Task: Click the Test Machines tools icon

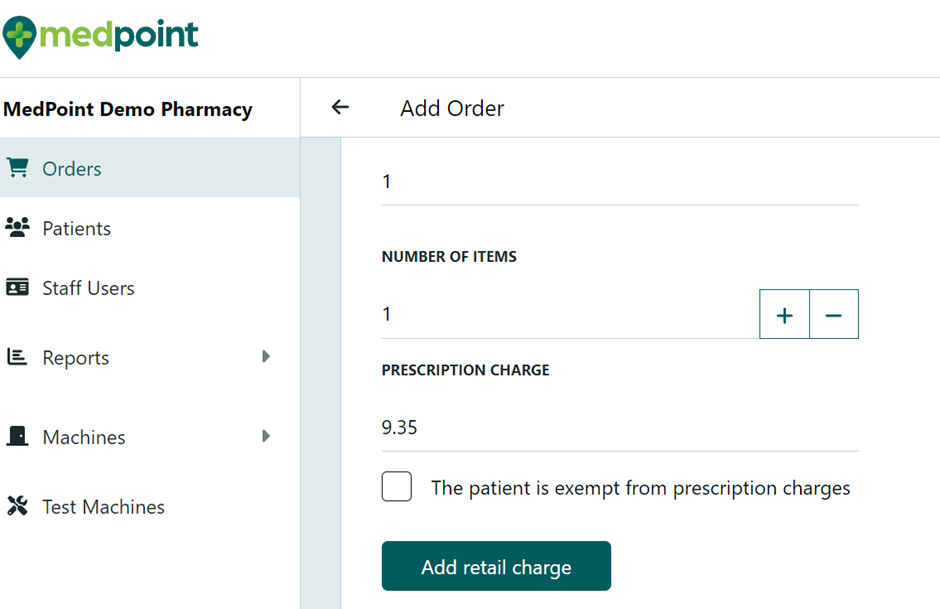Action: [x=18, y=506]
